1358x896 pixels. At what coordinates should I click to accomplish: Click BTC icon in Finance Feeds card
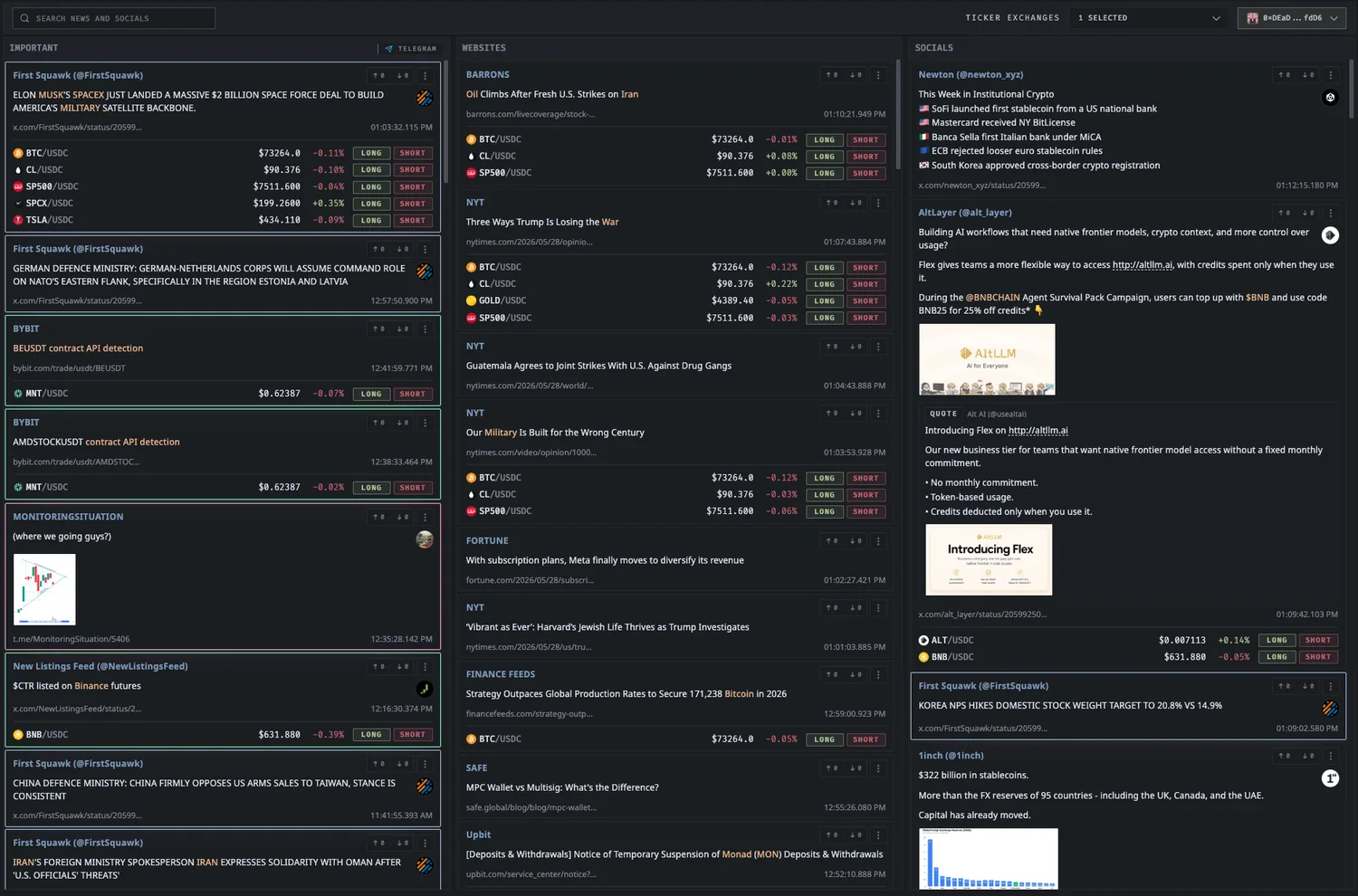471,739
